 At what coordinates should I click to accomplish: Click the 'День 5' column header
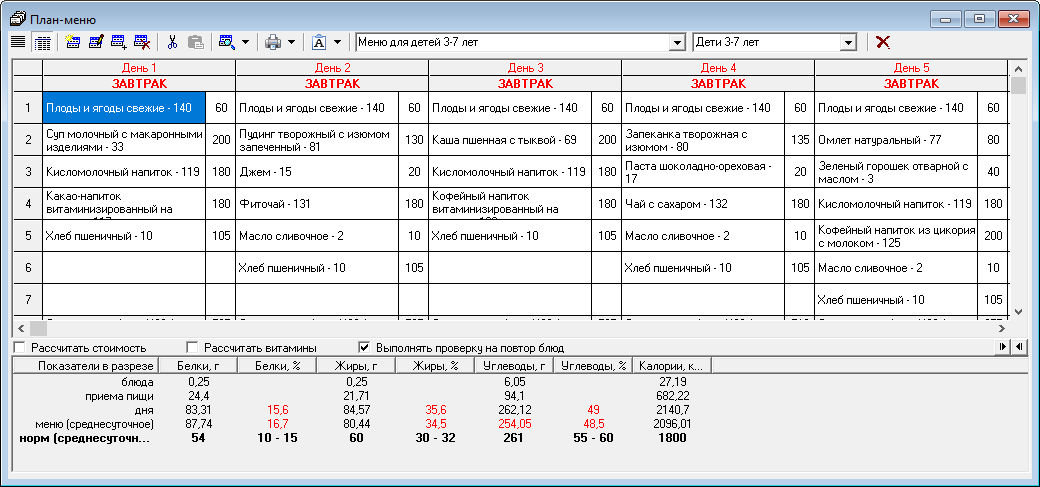pos(911,67)
